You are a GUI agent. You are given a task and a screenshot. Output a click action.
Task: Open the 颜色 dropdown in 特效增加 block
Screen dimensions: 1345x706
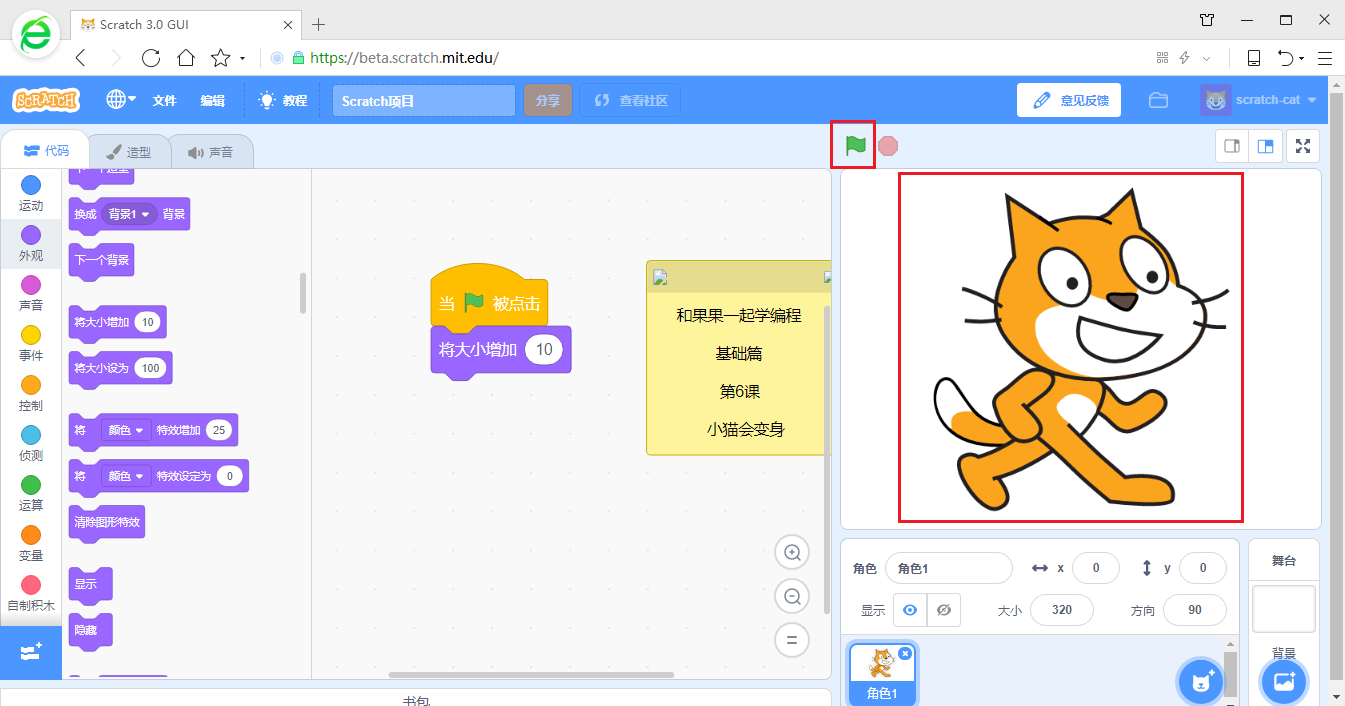[126, 430]
